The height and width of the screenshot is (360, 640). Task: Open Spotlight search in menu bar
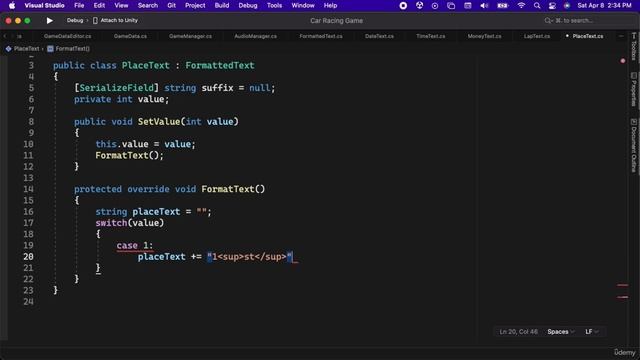537,6
